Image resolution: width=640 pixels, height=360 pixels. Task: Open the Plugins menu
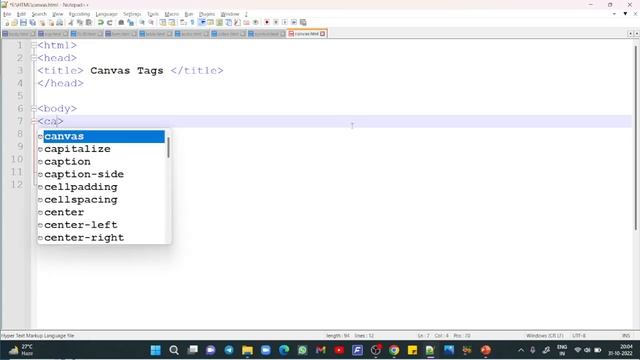pyautogui.click(x=207, y=14)
